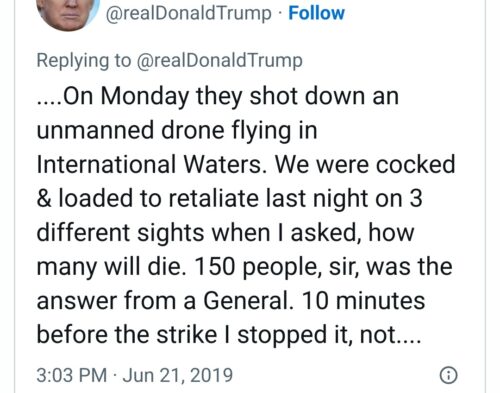Click the blue Follow link
500x393 pixels.
pos(316,13)
